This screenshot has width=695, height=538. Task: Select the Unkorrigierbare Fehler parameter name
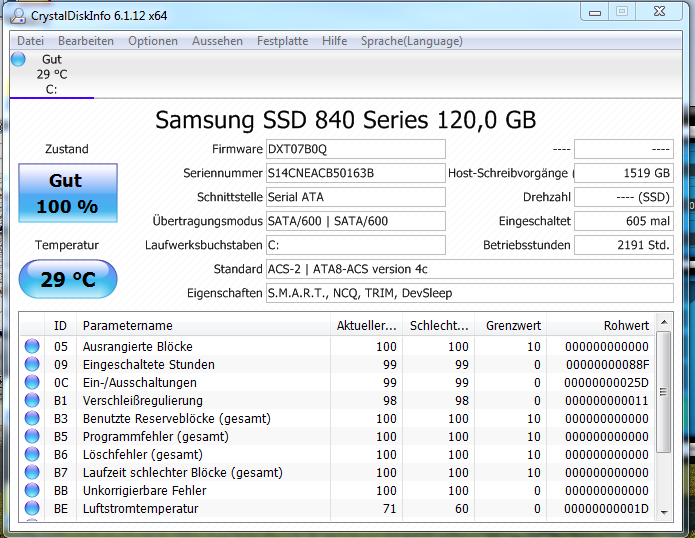[x=144, y=491]
